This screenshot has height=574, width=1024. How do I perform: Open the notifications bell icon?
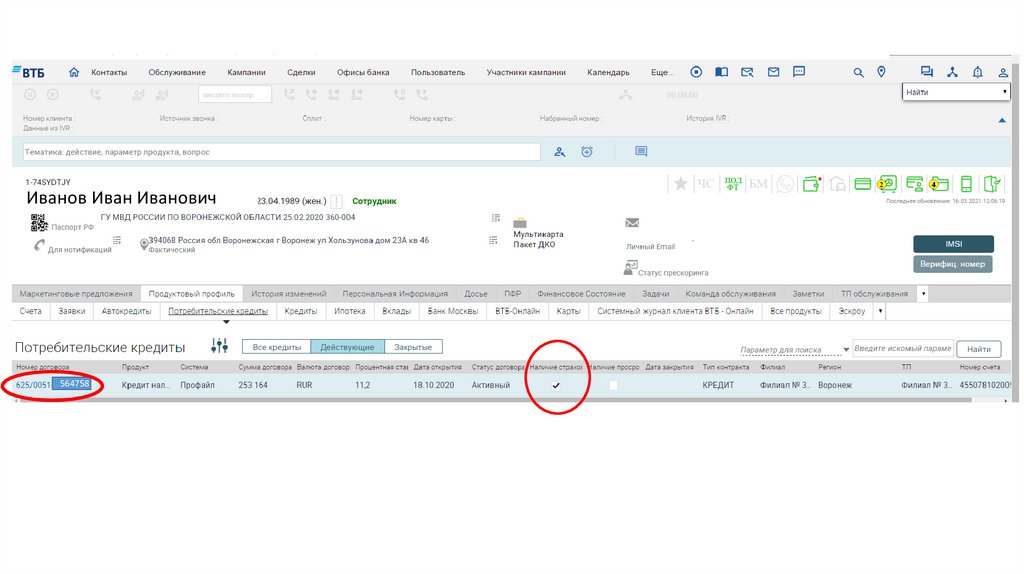(x=978, y=72)
